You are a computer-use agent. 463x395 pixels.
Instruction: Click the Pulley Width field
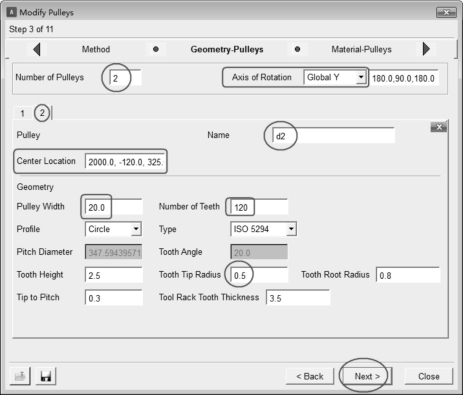pyautogui.click(x=114, y=207)
